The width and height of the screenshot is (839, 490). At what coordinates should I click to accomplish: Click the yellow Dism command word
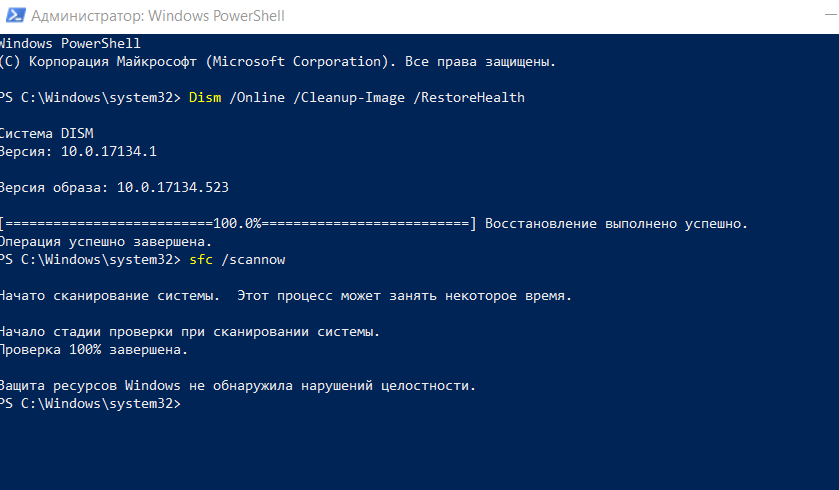click(x=205, y=97)
